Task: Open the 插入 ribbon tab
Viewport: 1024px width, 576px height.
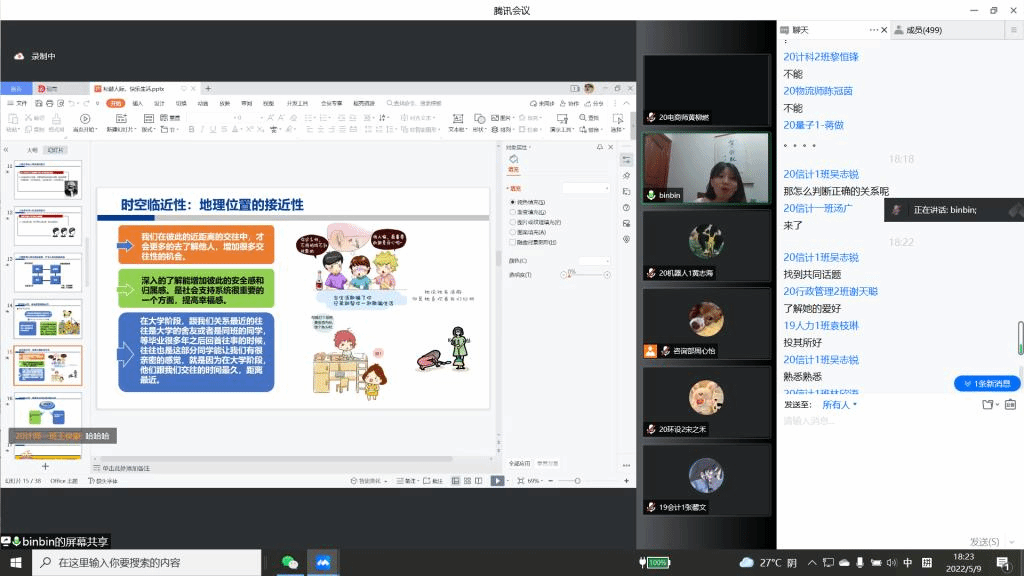Action: (x=137, y=103)
